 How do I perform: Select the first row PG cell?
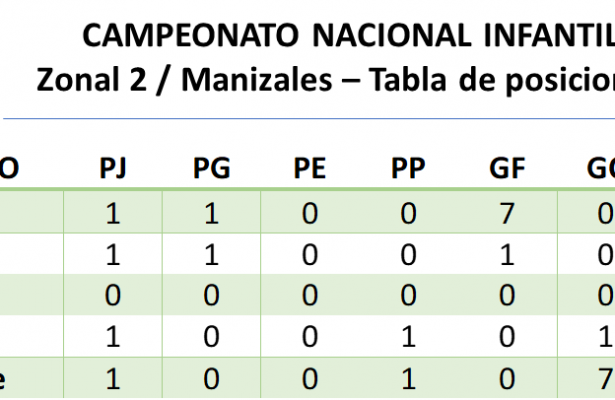[211, 214]
